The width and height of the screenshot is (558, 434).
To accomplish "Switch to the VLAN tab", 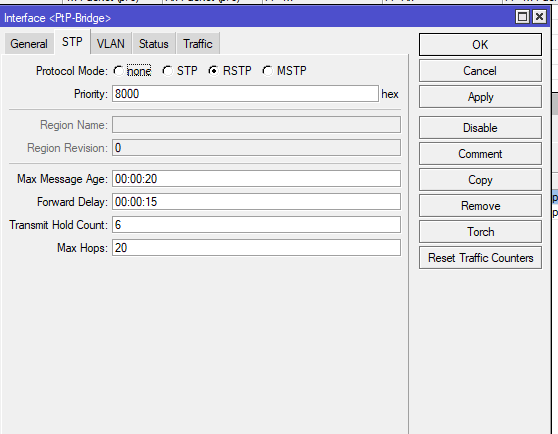I will pos(111,44).
